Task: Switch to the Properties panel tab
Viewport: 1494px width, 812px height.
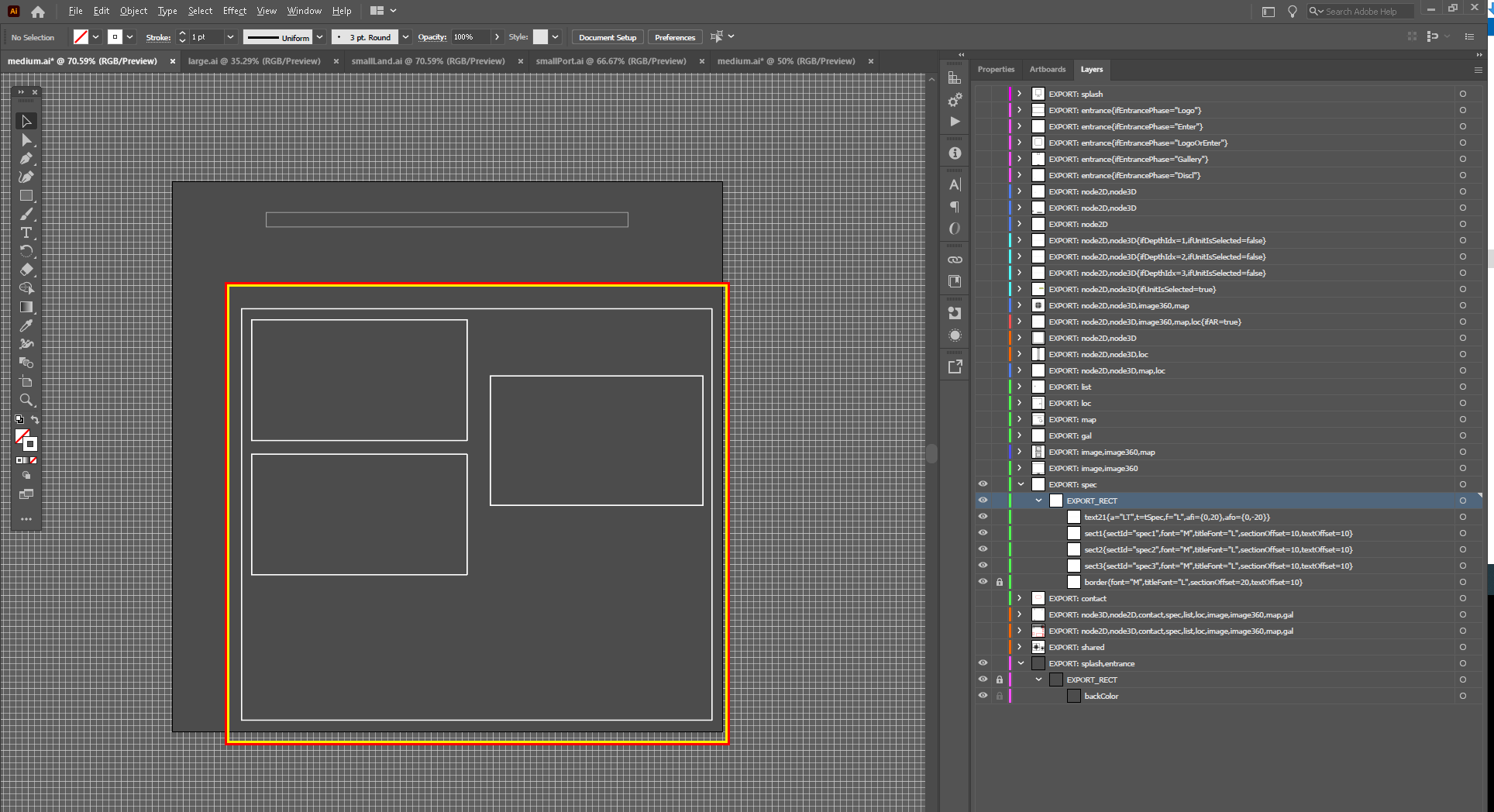Action: pyautogui.click(x=996, y=69)
